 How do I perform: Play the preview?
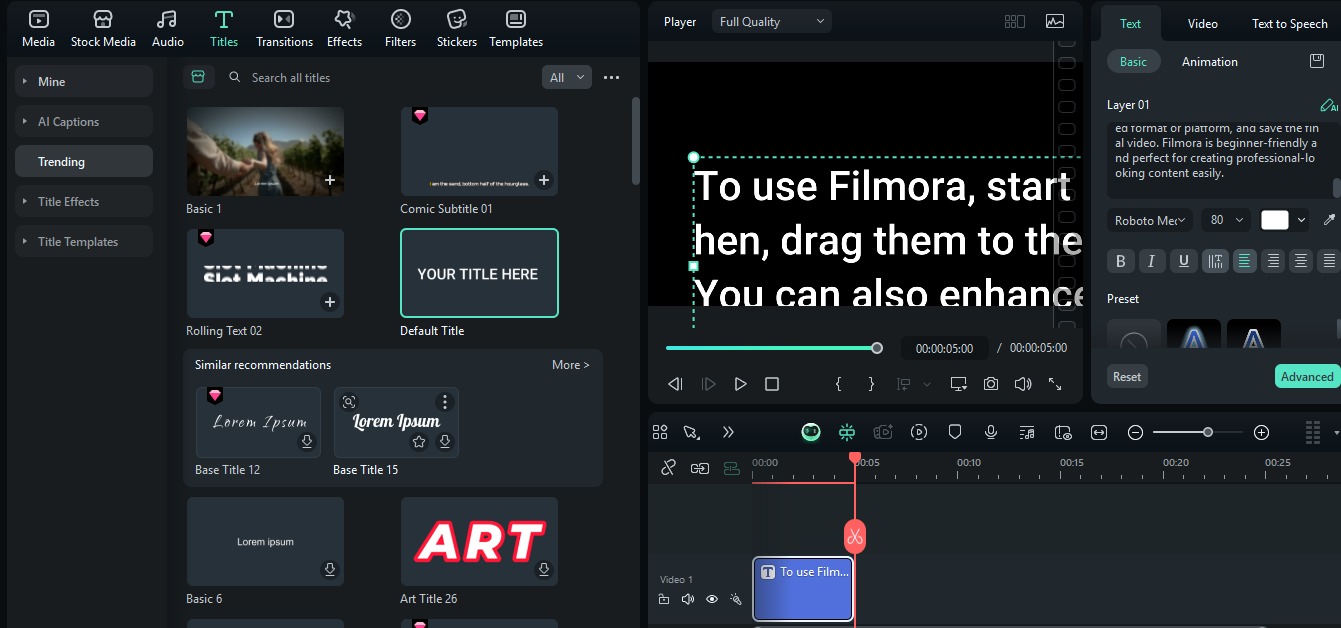click(740, 384)
